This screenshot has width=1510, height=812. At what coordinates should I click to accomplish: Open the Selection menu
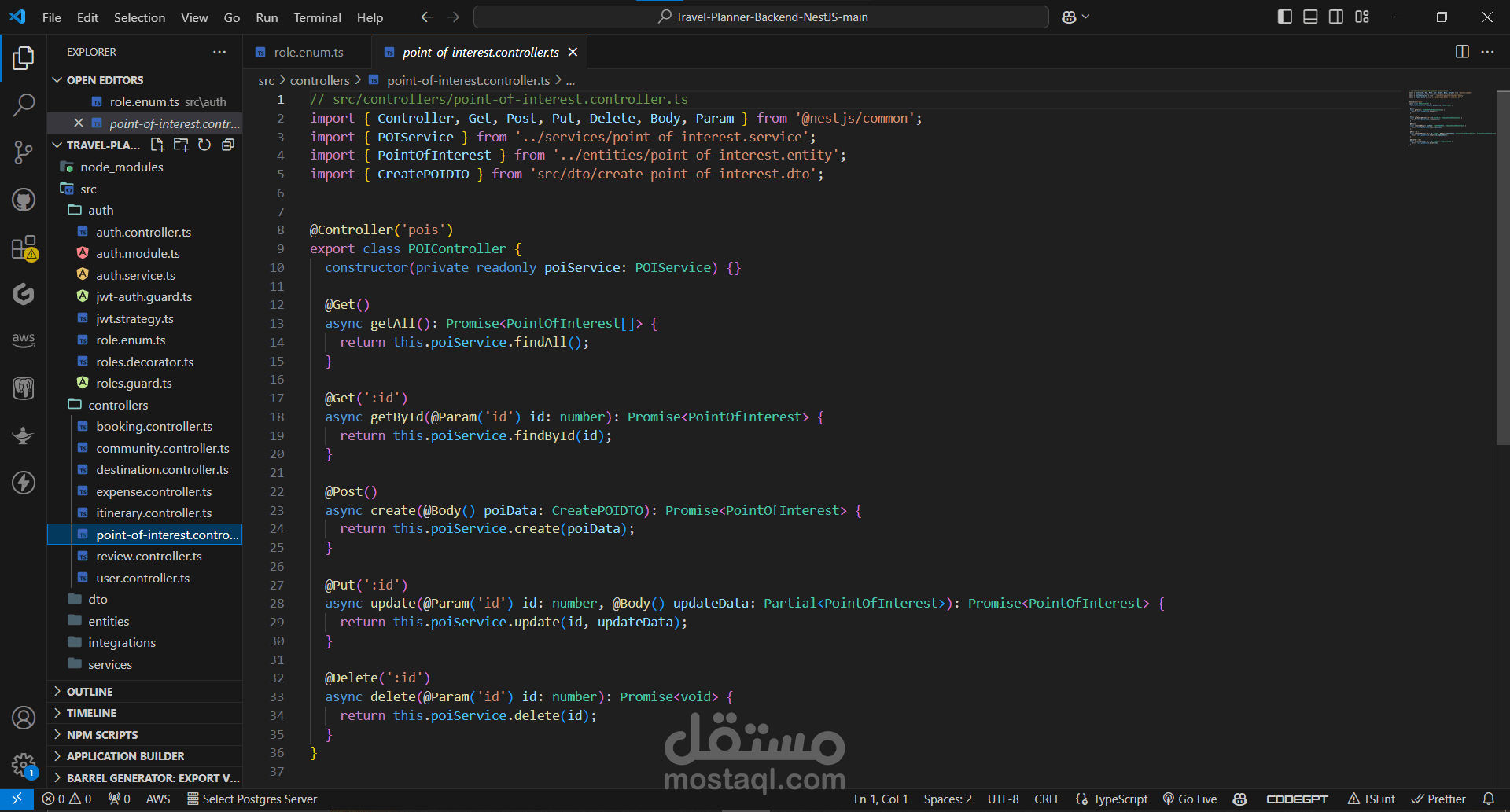click(139, 17)
